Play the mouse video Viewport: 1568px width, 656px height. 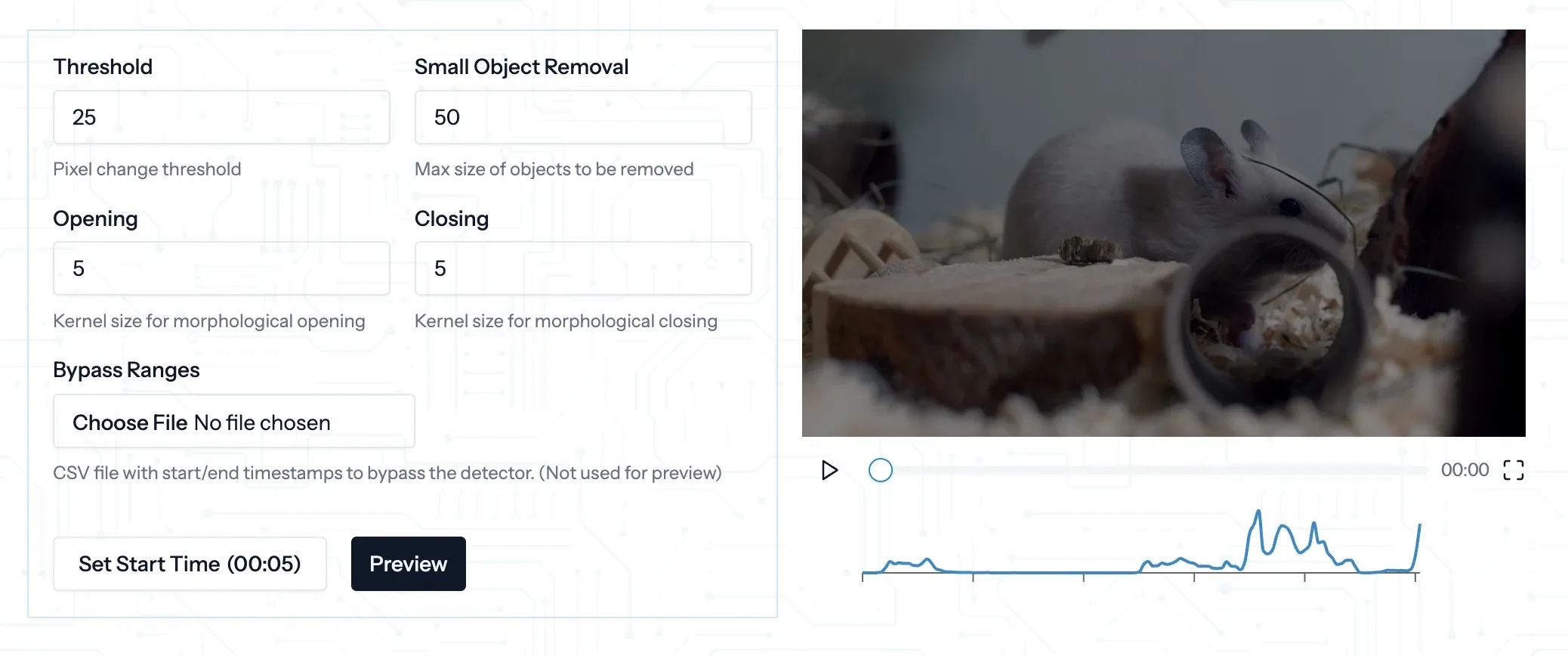click(829, 470)
